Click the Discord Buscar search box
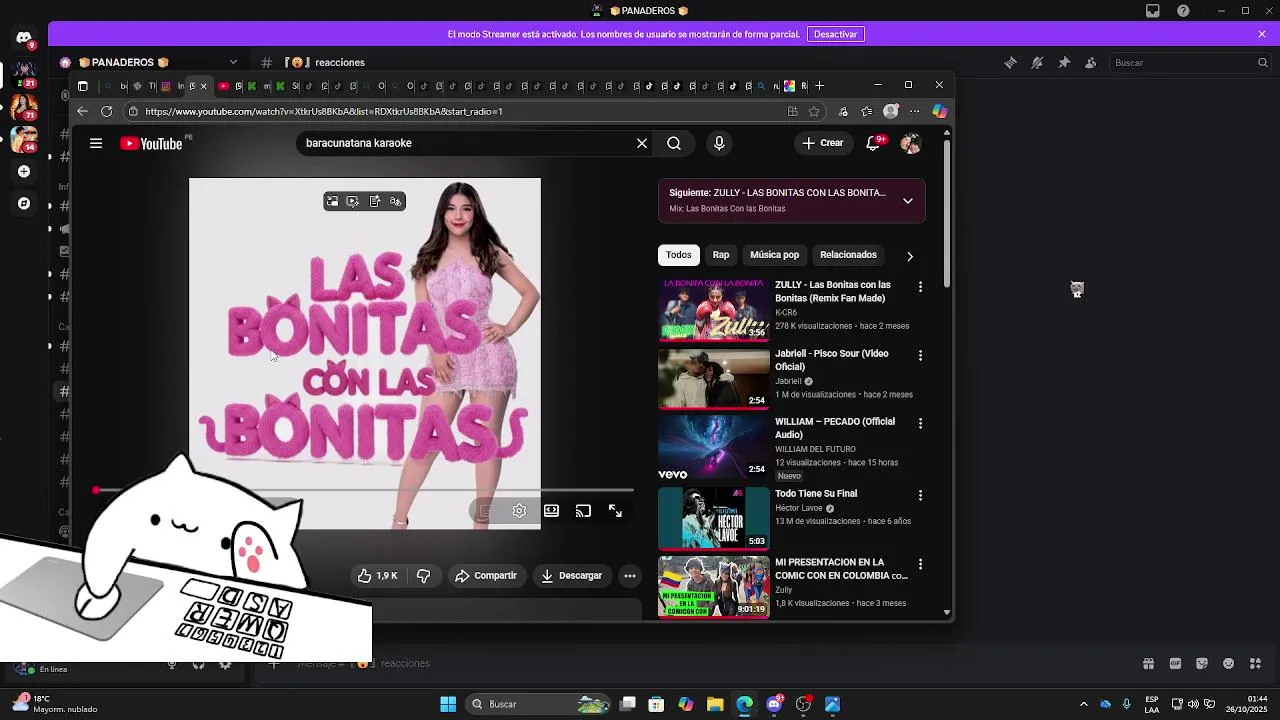Viewport: 1280px width, 720px height. [x=1190, y=62]
